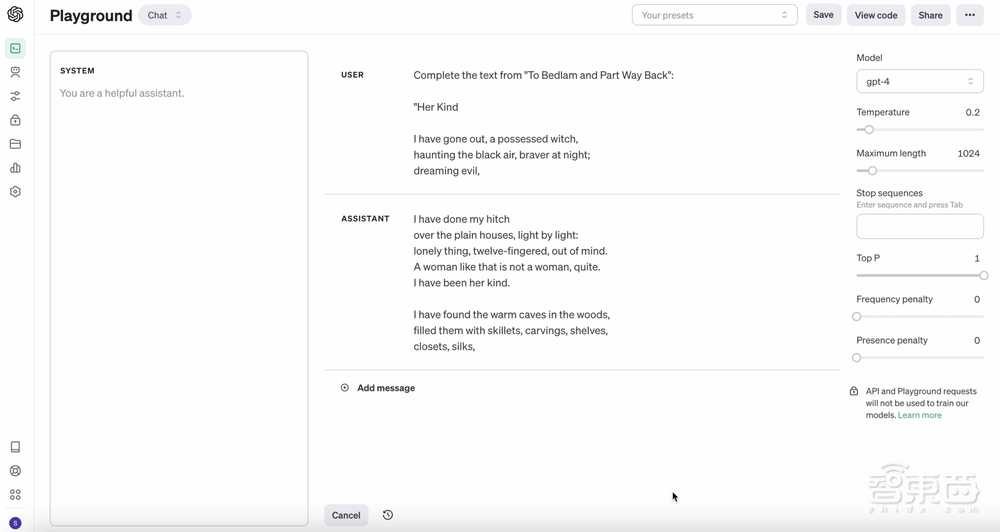Screen dimensions: 1000x532
Task: Click the history clock icon beside Cancel
Action: tap(388, 515)
